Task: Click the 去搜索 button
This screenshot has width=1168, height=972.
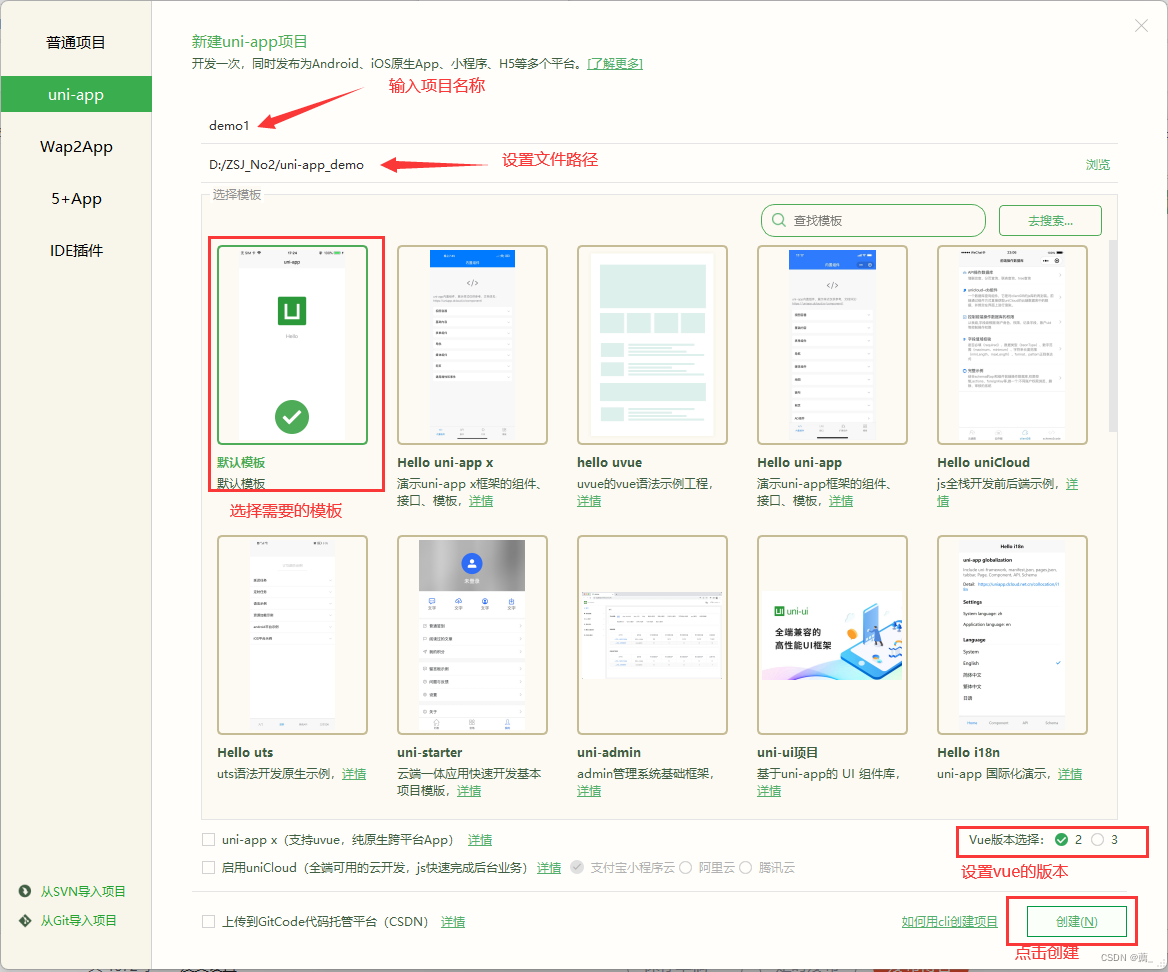Action: click(x=1049, y=220)
